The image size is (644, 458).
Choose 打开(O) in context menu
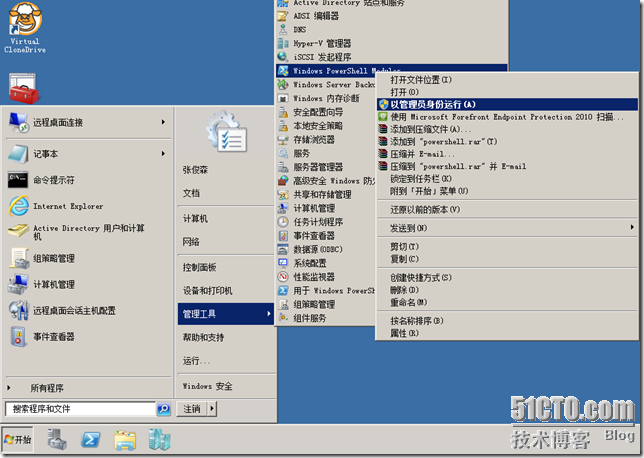[405, 92]
